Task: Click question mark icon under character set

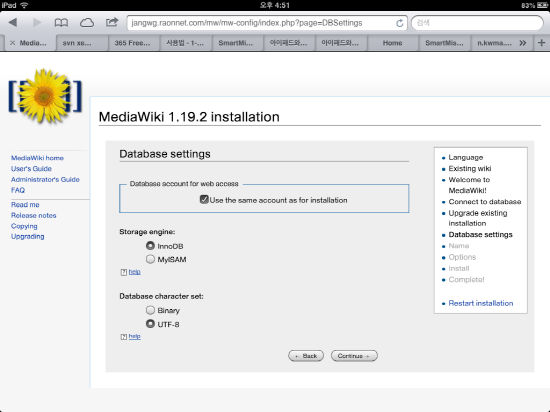Action: [x=123, y=337]
